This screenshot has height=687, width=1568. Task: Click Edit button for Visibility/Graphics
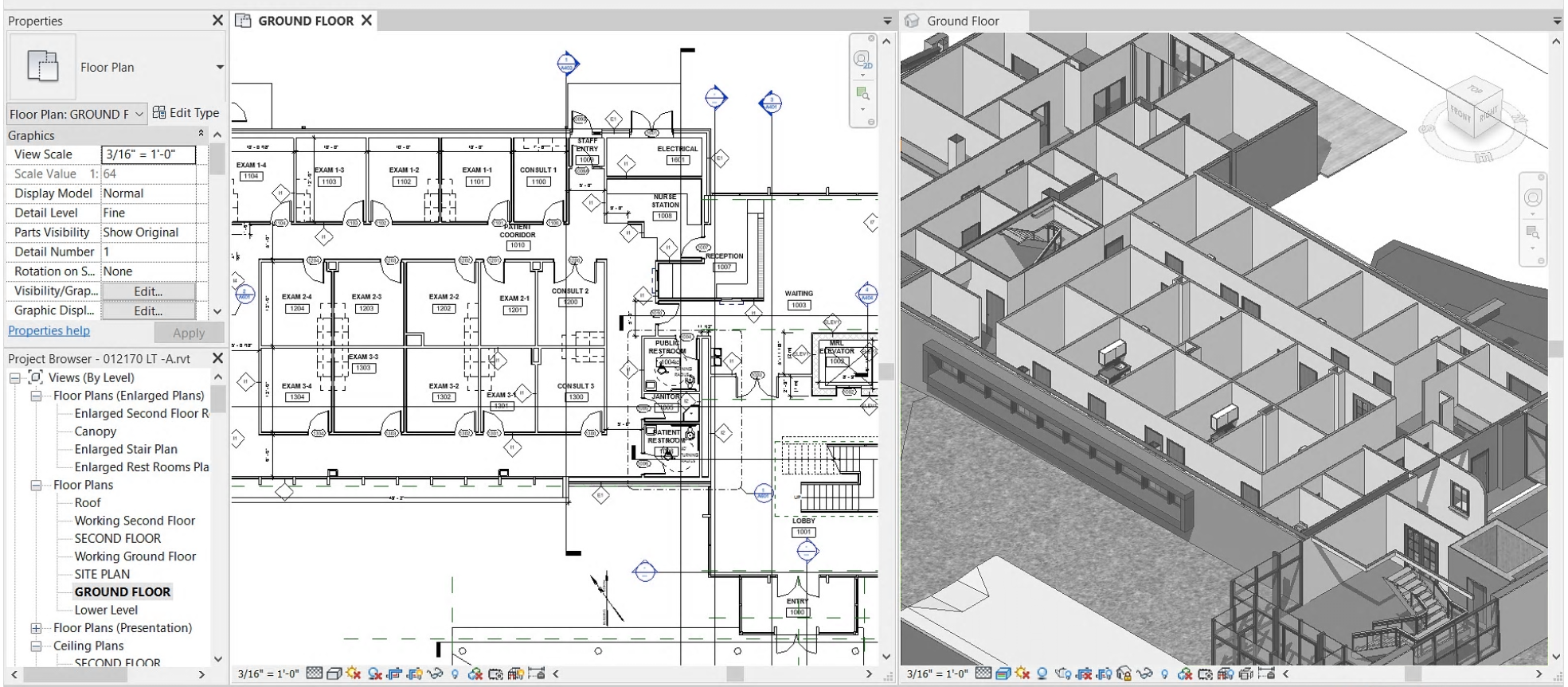point(148,291)
